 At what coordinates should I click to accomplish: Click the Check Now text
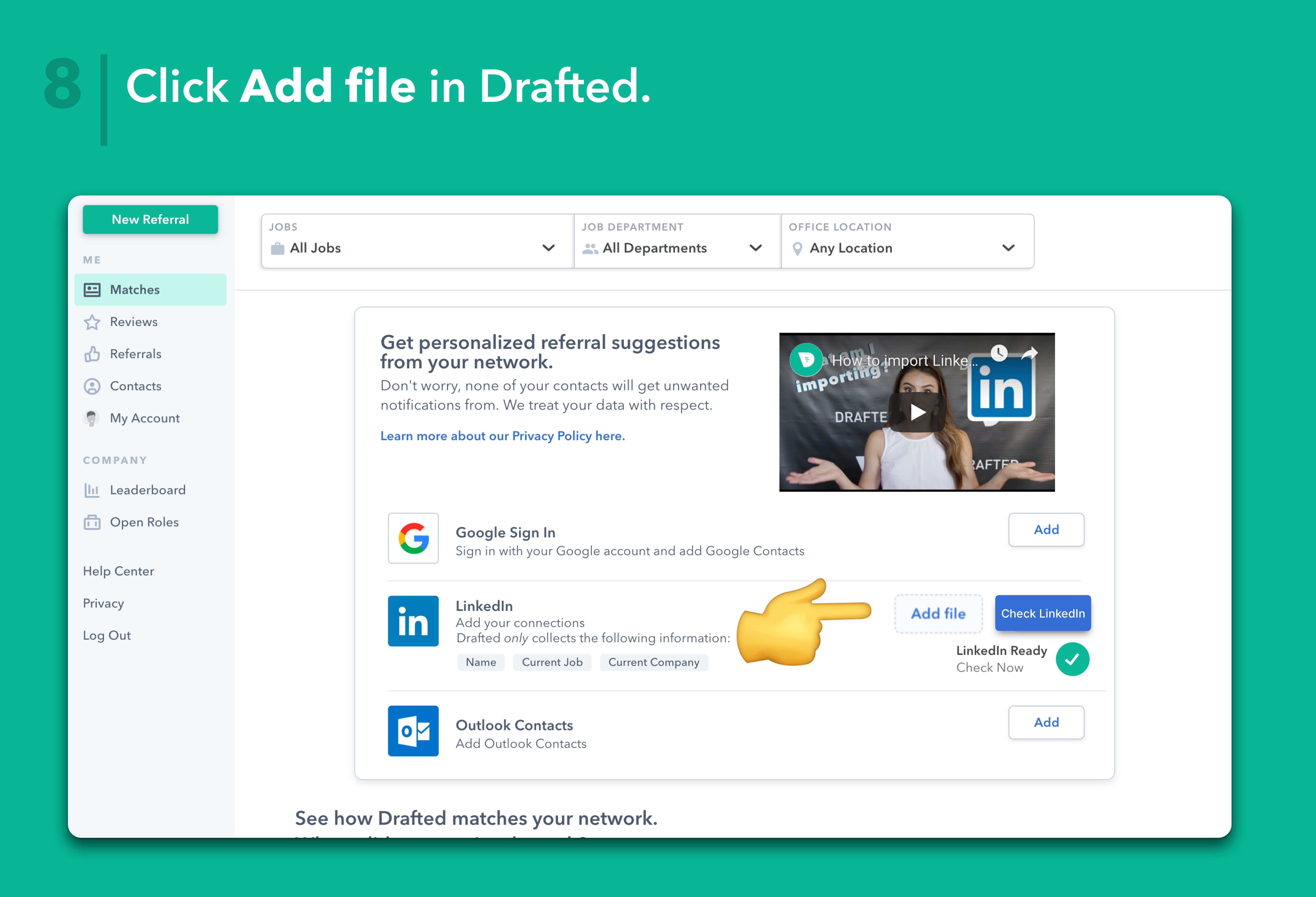(x=990, y=668)
